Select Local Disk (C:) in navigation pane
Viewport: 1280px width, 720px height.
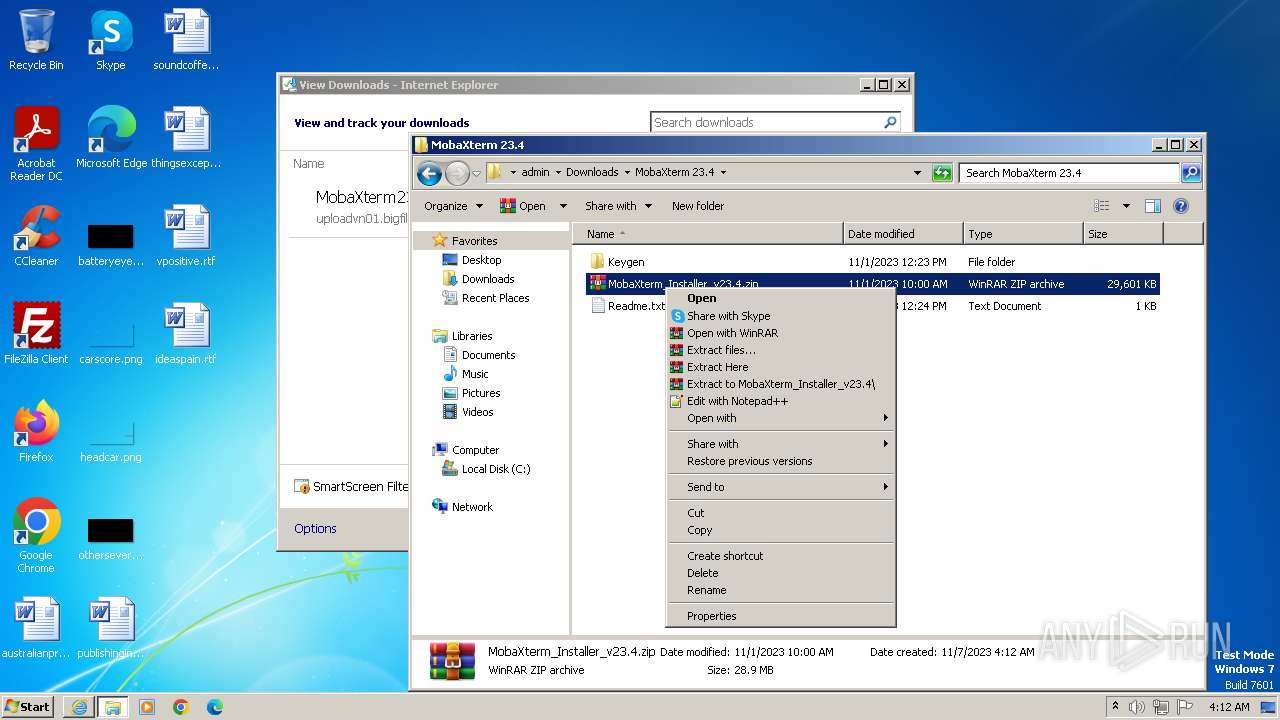pos(496,469)
